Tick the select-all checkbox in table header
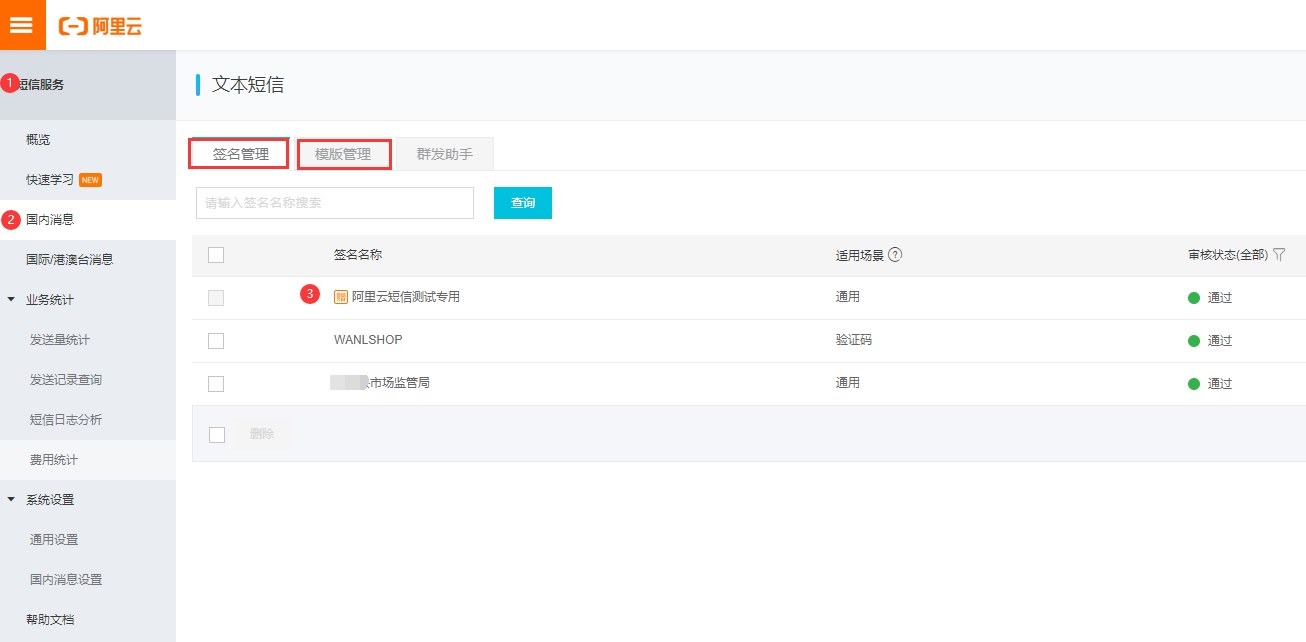Screen dimensions: 1306x642 216,255
